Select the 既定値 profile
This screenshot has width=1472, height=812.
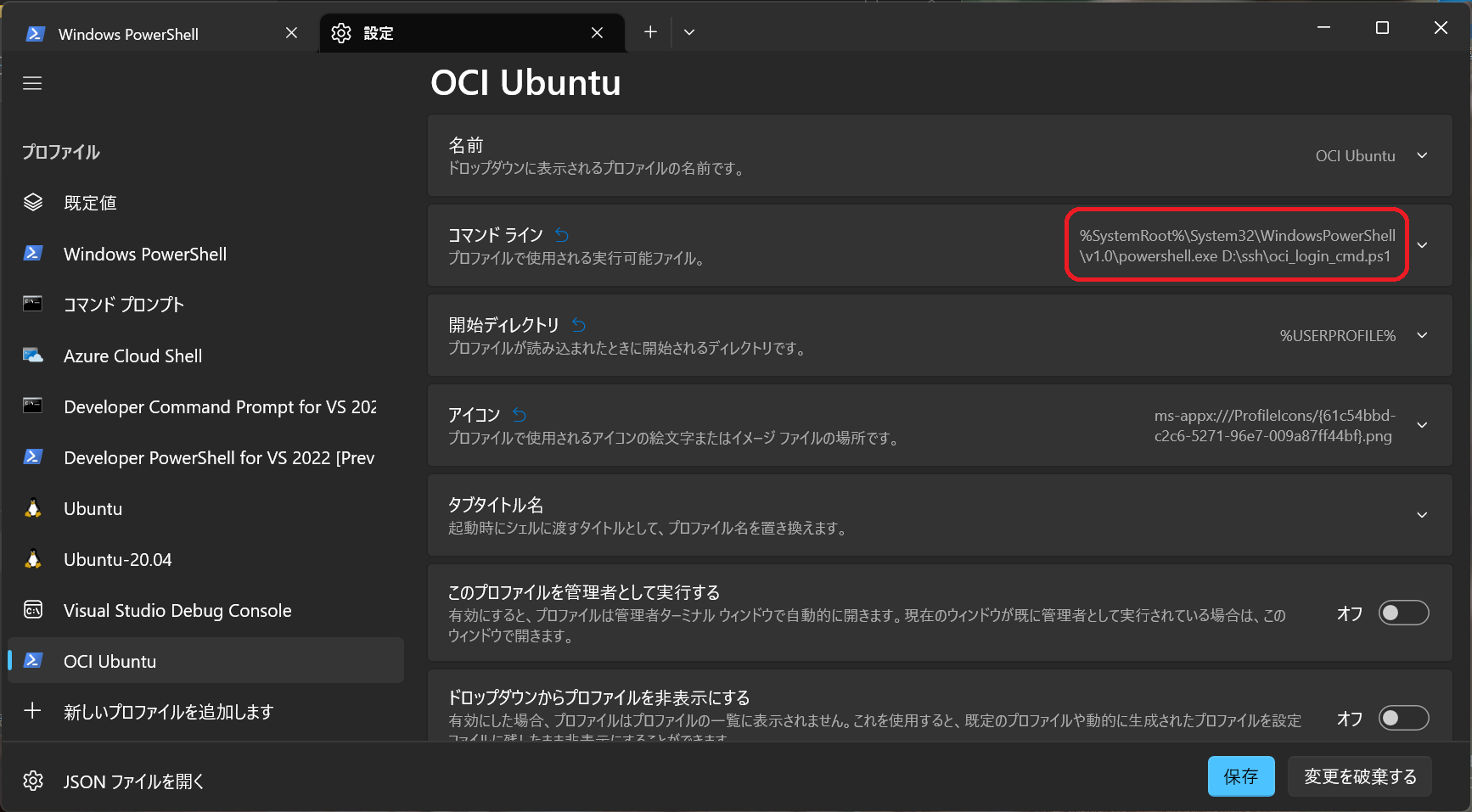coord(205,203)
